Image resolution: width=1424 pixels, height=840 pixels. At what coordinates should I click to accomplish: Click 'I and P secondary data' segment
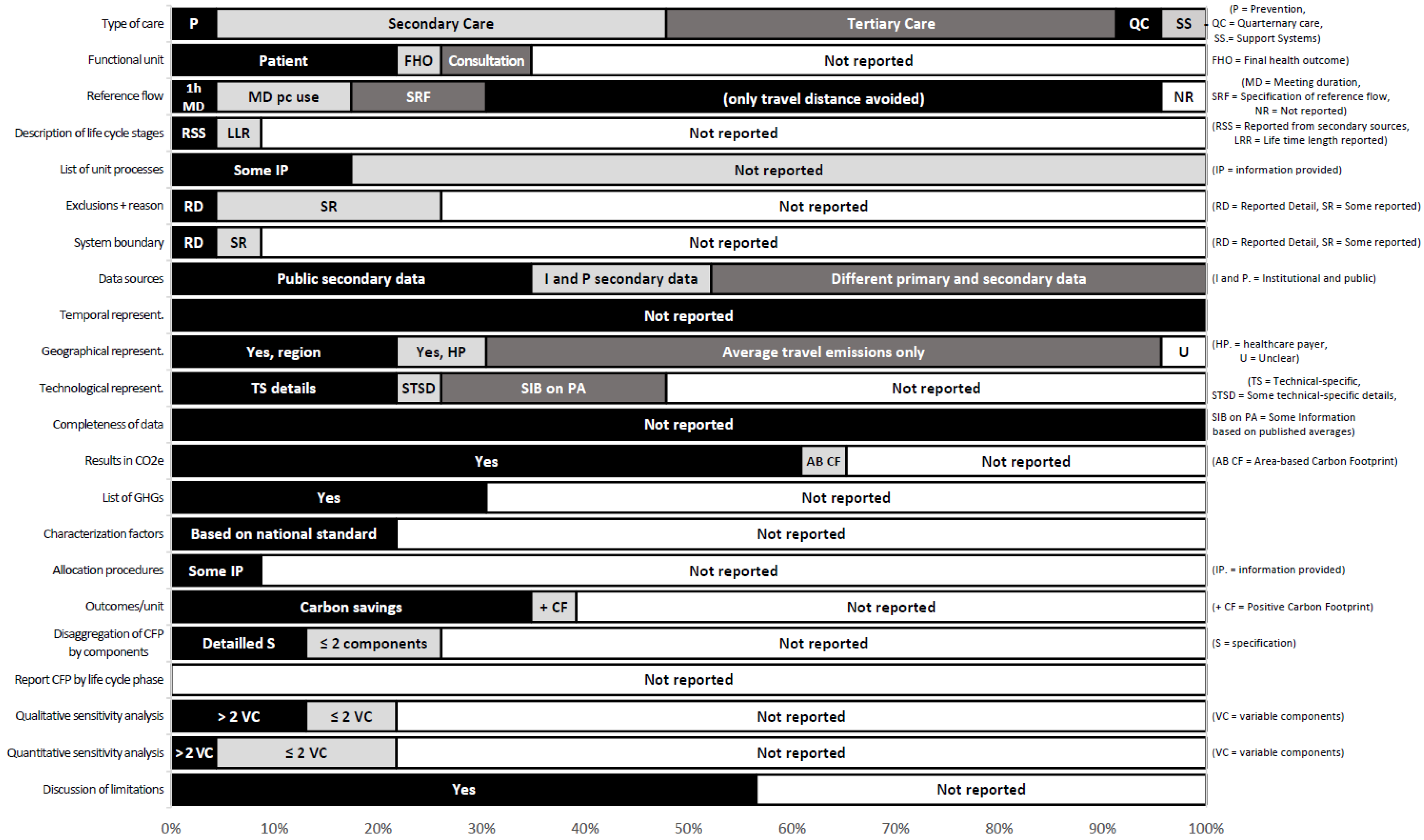point(621,278)
